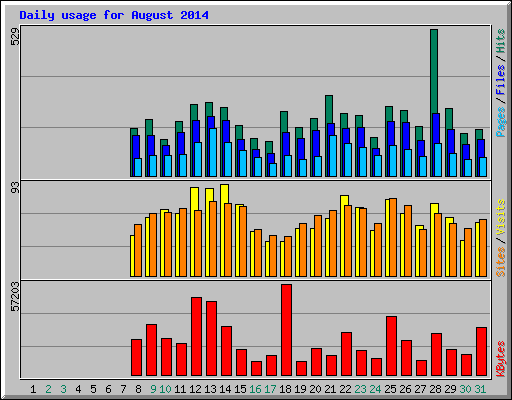
Task: Click the day '8' axis label
Action: pyautogui.click(x=138, y=389)
